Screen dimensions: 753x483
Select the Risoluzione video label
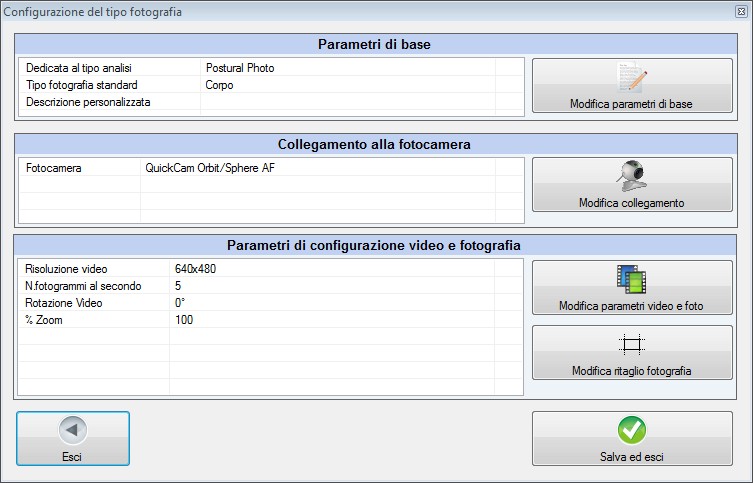66,269
